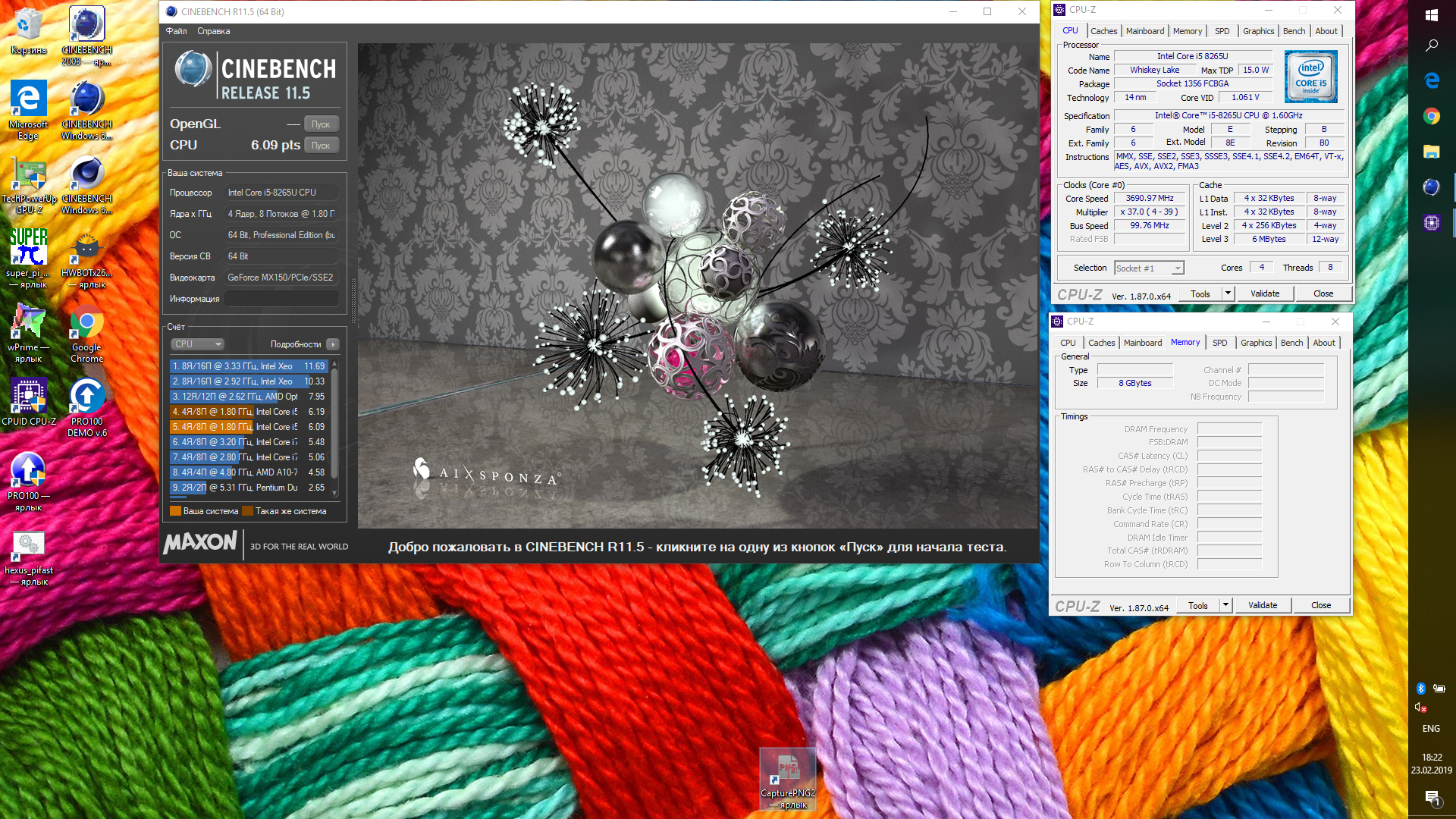1456x819 pixels.
Task: Open the Справка menu in Cinebench
Action: (x=213, y=31)
